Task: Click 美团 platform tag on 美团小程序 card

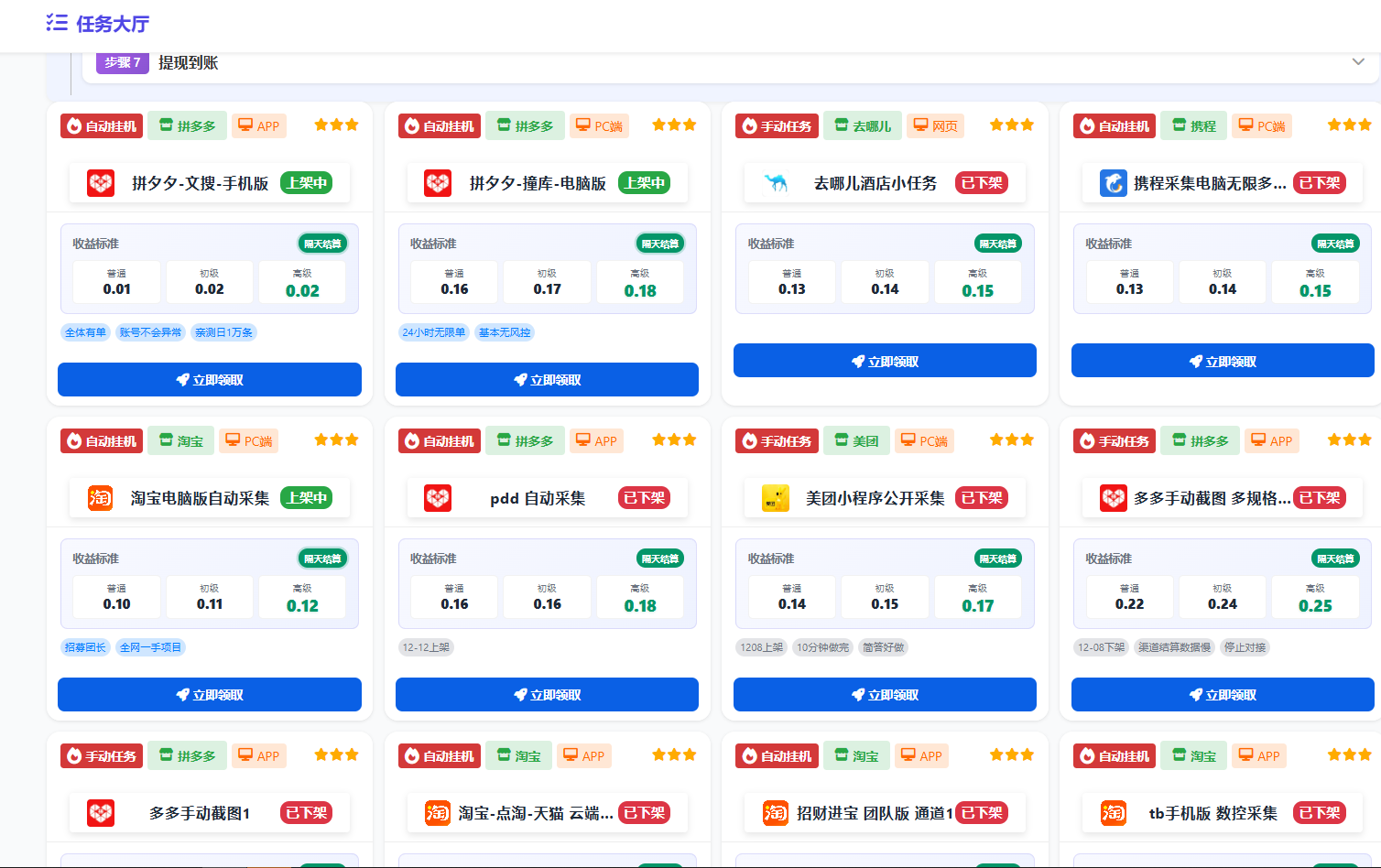Action: pyautogui.click(x=856, y=441)
